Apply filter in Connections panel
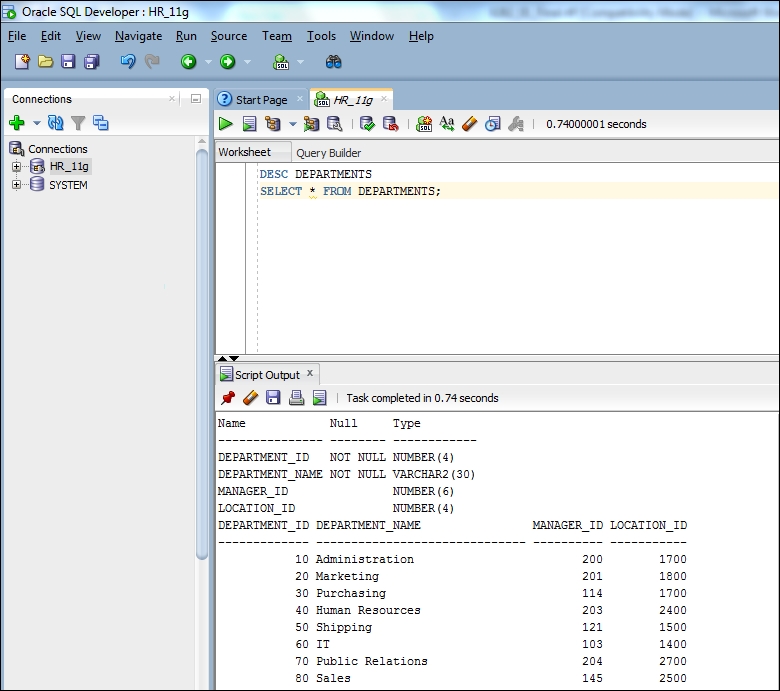The width and height of the screenshot is (780, 691). 78,123
